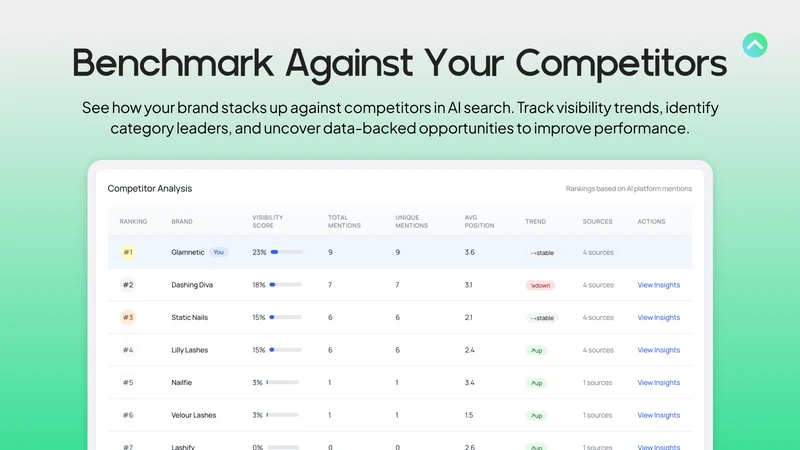
Task: Select the Nailfie brand name
Action: coord(181,383)
